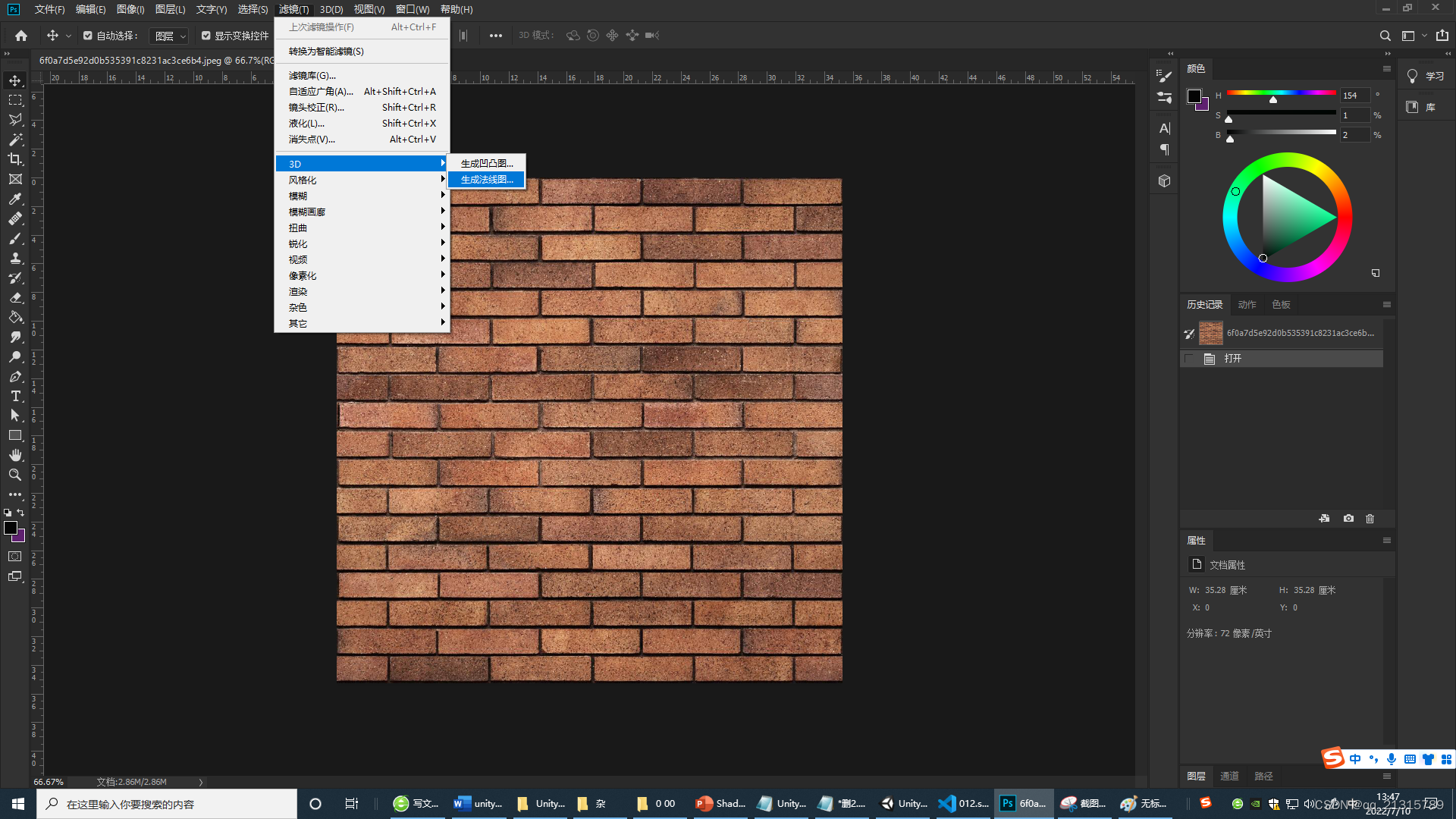Select the Magic Wand tool
This screenshot has height=819, width=1456.
(x=15, y=140)
